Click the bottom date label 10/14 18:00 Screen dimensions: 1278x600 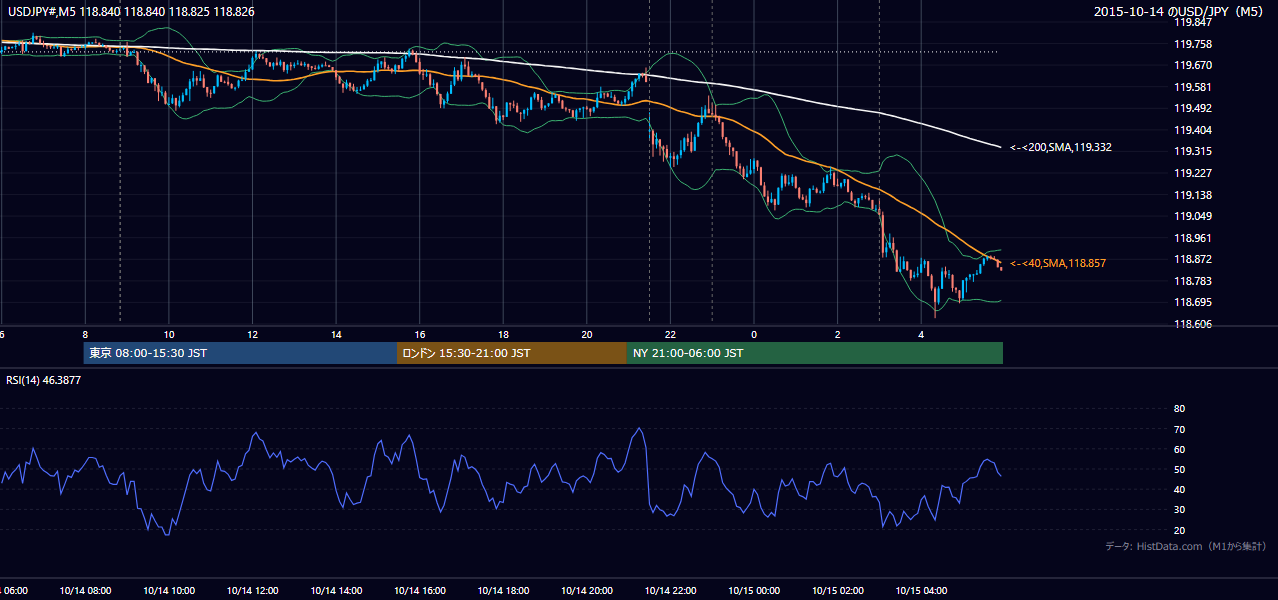(503, 590)
